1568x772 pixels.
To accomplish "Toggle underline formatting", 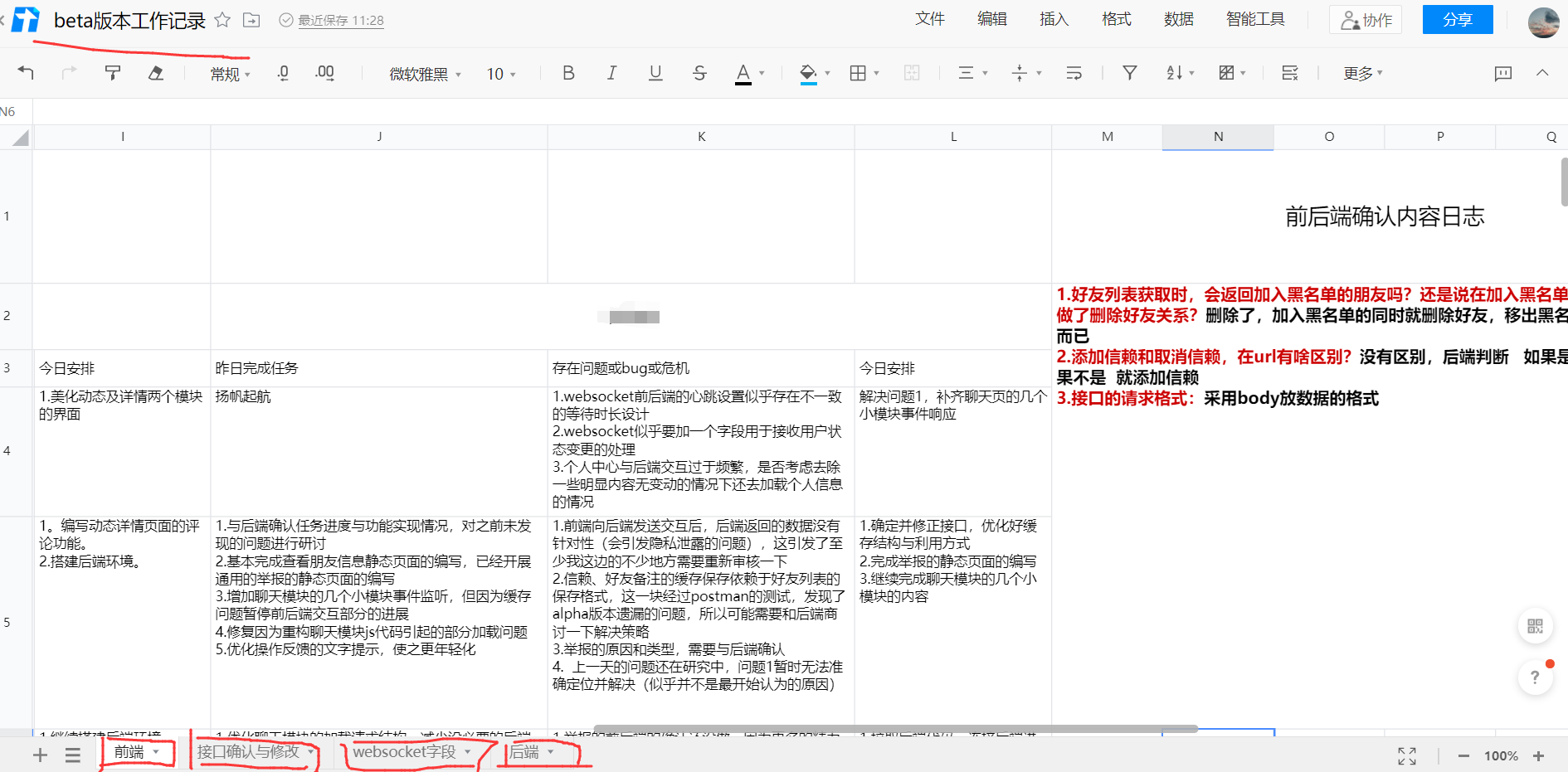I will pyautogui.click(x=655, y=73).
